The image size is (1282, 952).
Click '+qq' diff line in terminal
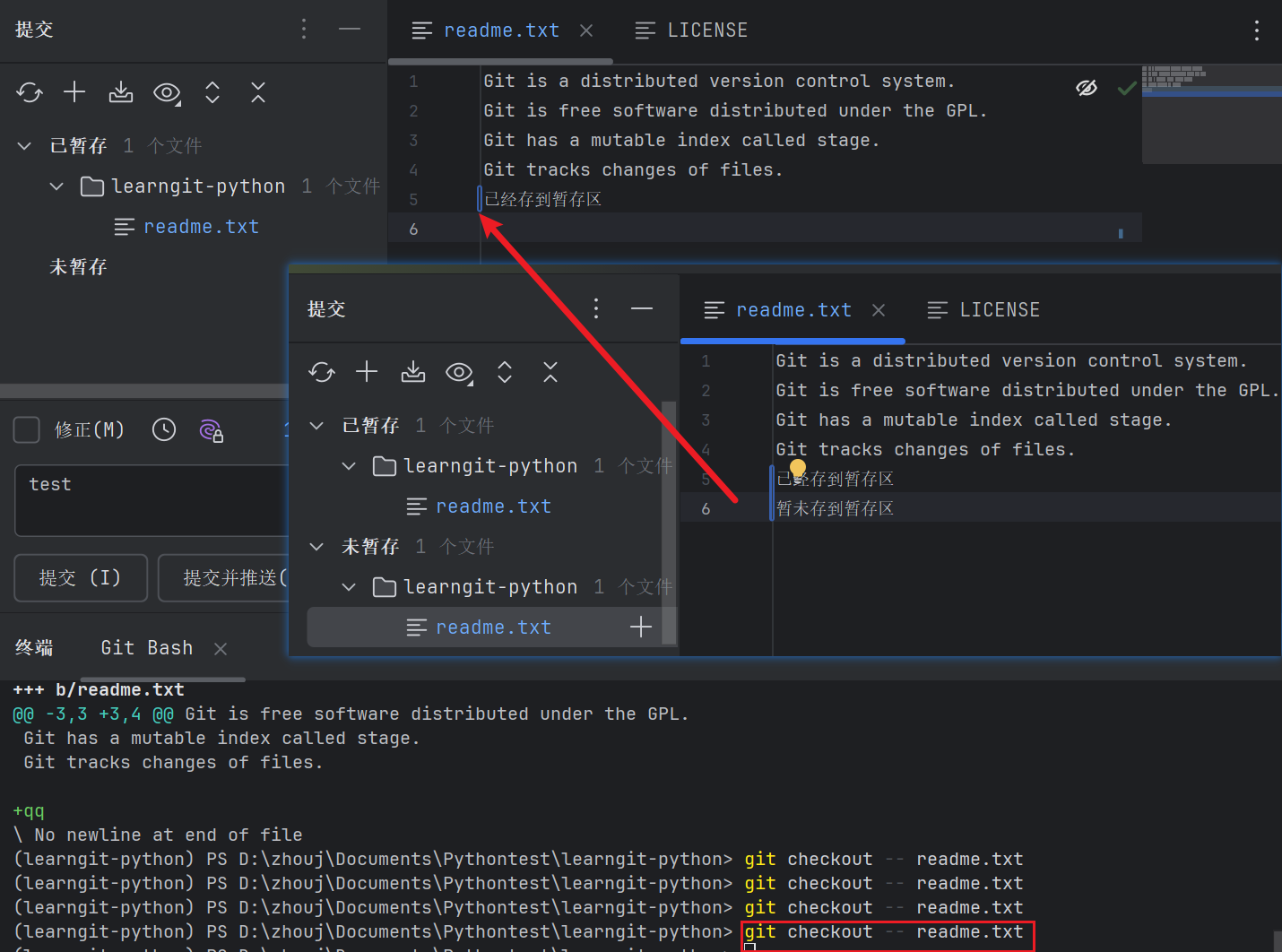click(x=29, y=810)
